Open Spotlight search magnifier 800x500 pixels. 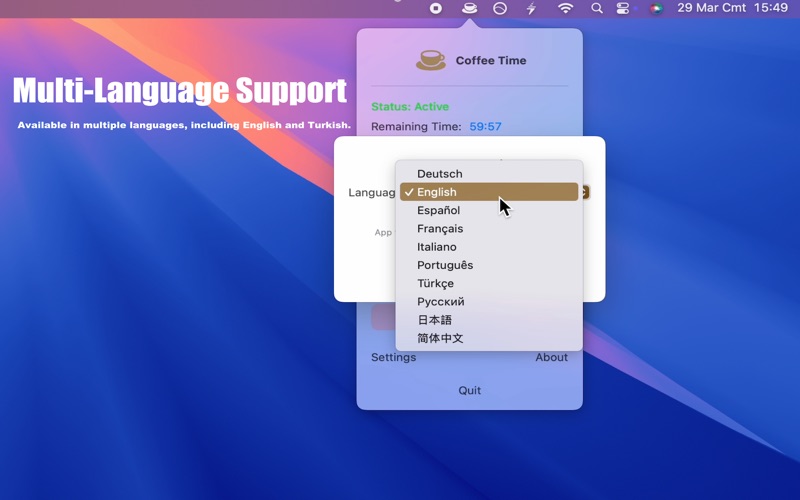pos(596,8)
